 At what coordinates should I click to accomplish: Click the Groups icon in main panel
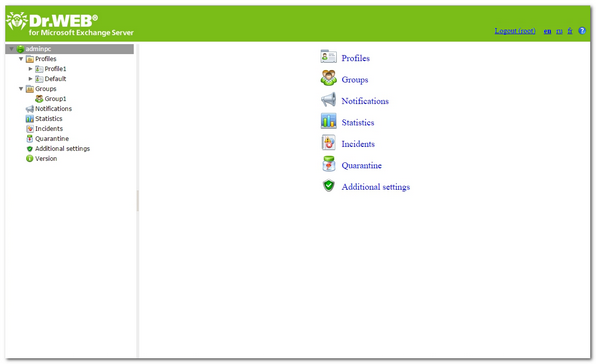click(x=328, y=78)
